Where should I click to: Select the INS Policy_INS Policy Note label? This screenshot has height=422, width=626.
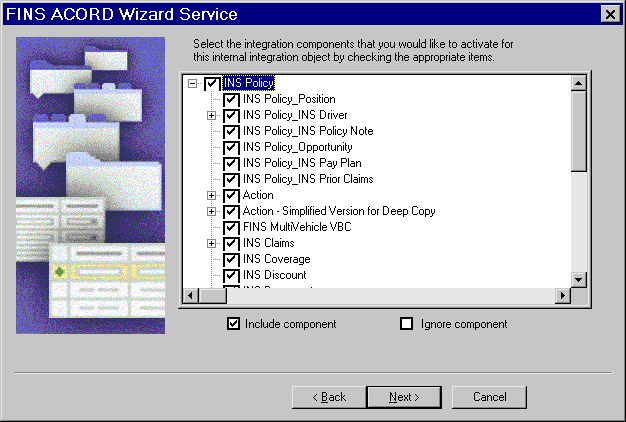308,131
